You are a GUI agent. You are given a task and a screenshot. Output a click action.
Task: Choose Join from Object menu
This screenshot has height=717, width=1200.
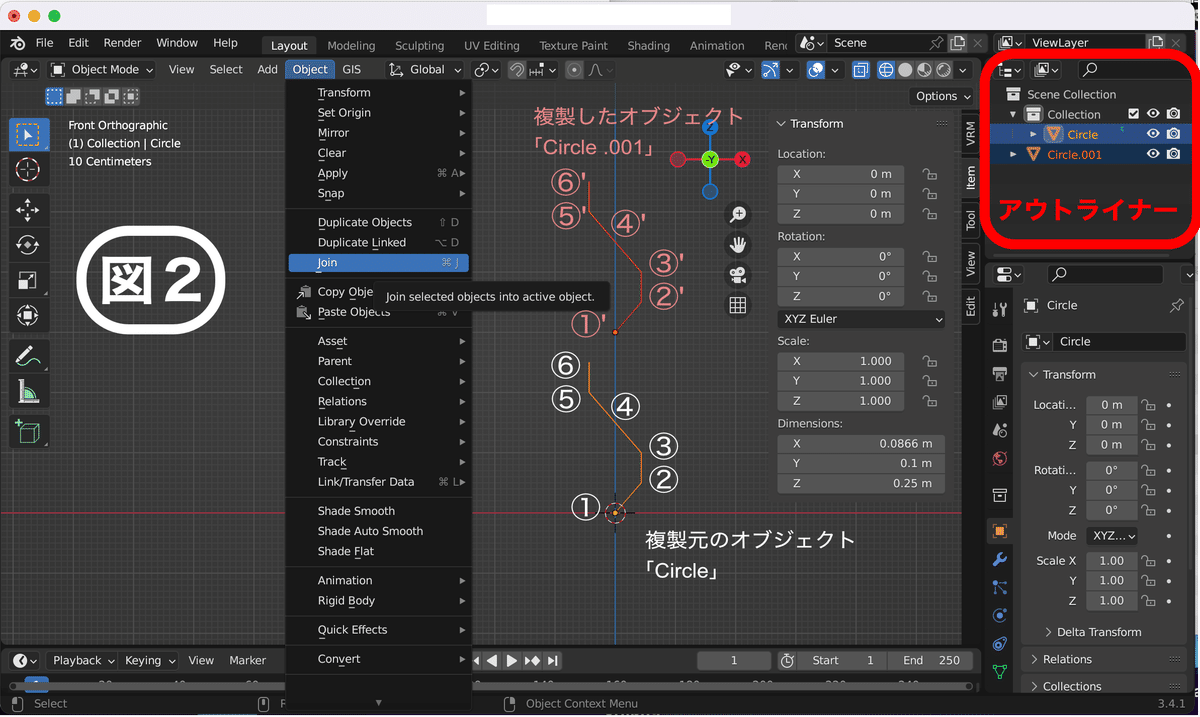click(378, 263)
